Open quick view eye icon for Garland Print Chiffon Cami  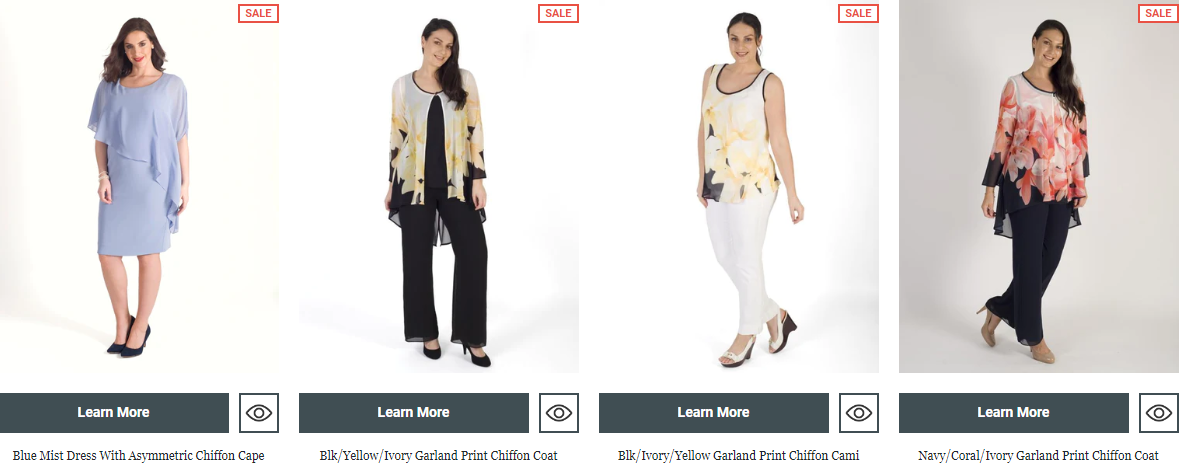pyautogui.click(x=859, y=412)
